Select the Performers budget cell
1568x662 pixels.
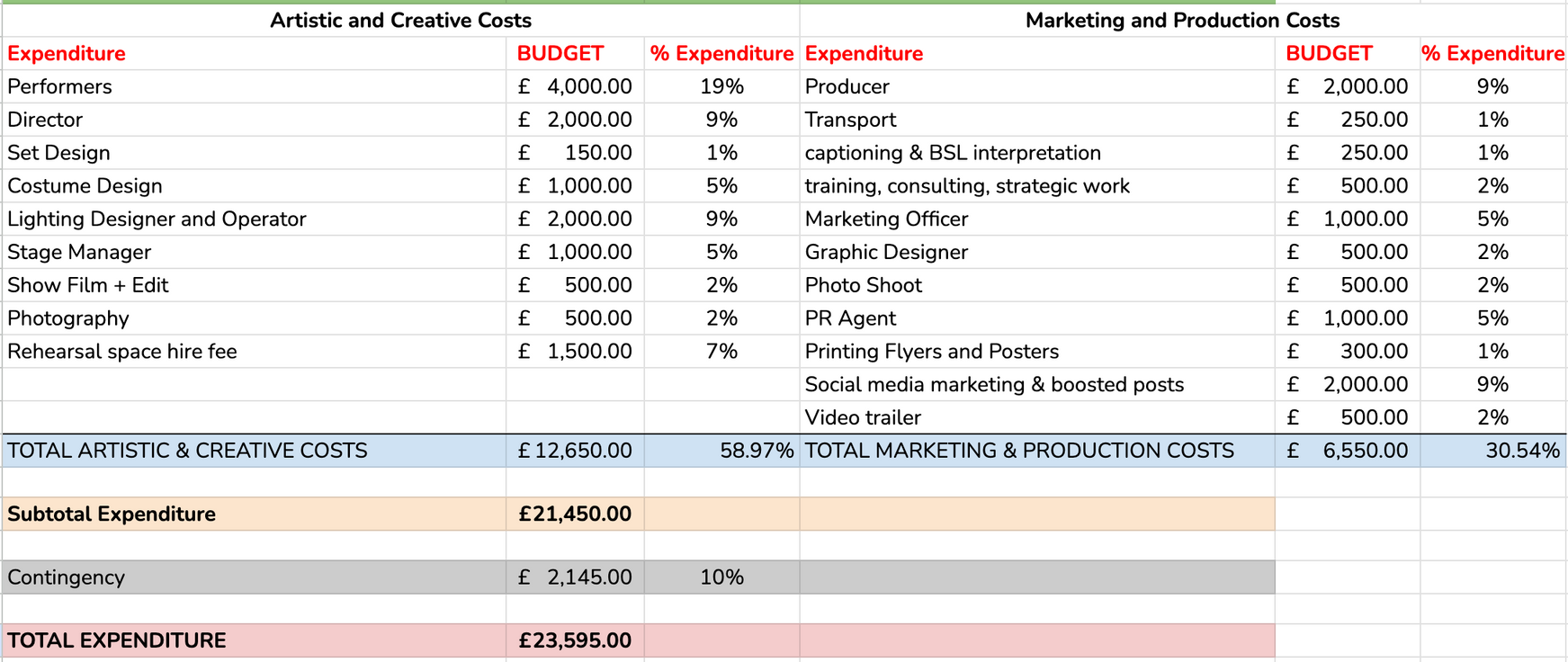pyautogui.click(x=575, y=86)
